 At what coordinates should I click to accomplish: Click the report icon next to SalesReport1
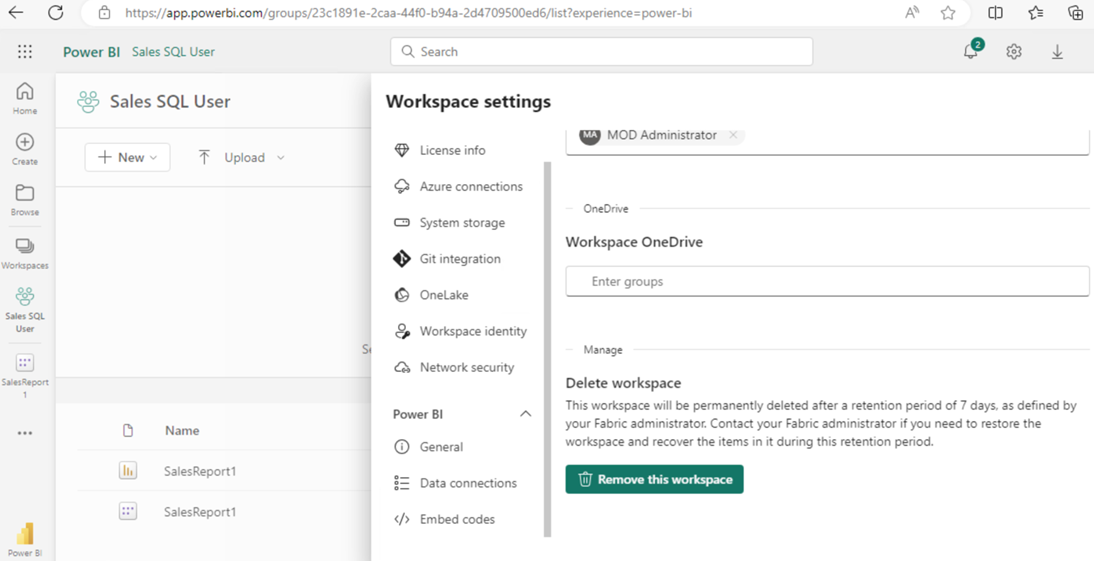click(x=128, y=471)
